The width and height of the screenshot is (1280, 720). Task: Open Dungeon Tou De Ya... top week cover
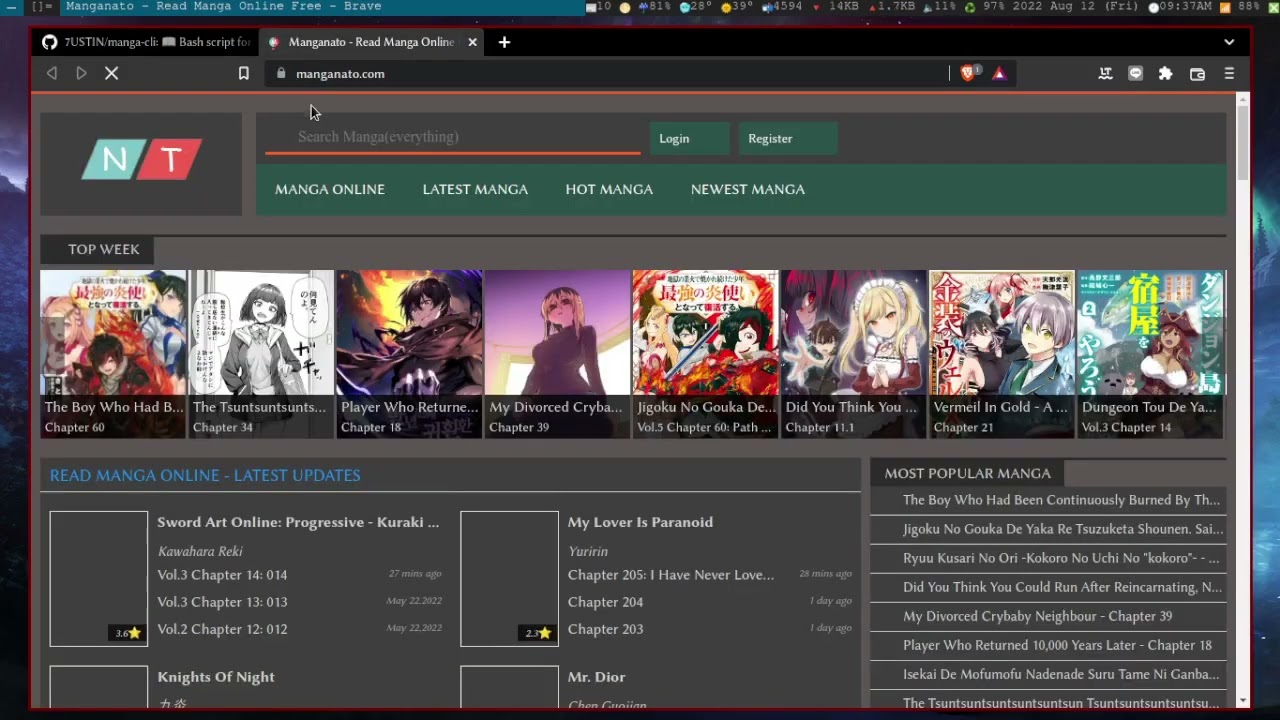[1150, 353]
